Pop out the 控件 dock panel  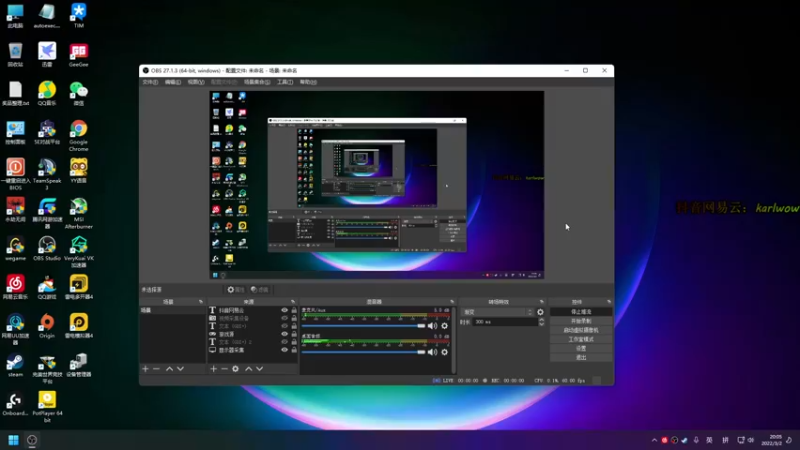pos(609,302)
